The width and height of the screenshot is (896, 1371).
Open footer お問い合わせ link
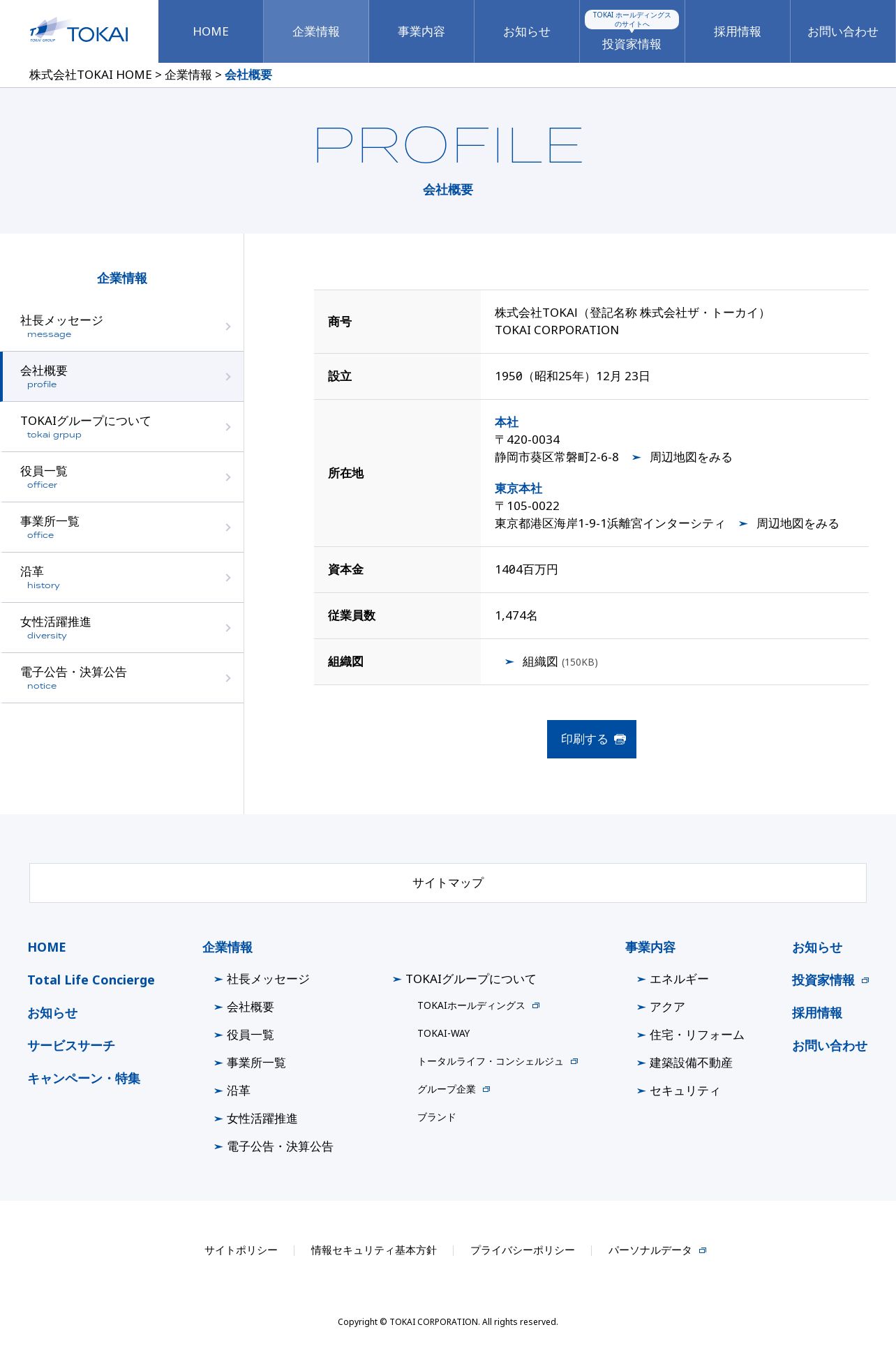click(830, 1045)
